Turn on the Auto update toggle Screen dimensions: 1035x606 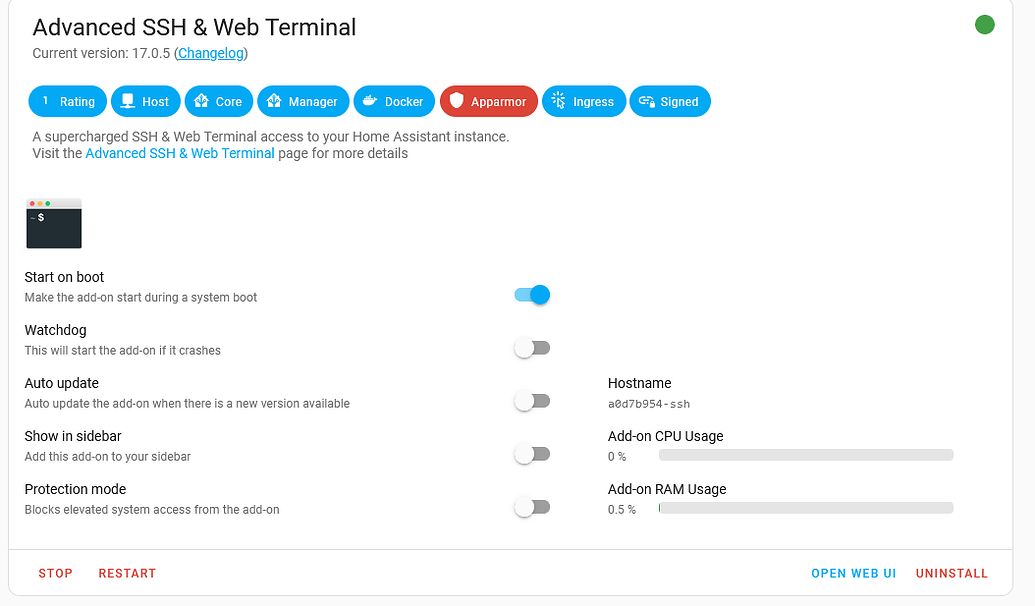532,401
